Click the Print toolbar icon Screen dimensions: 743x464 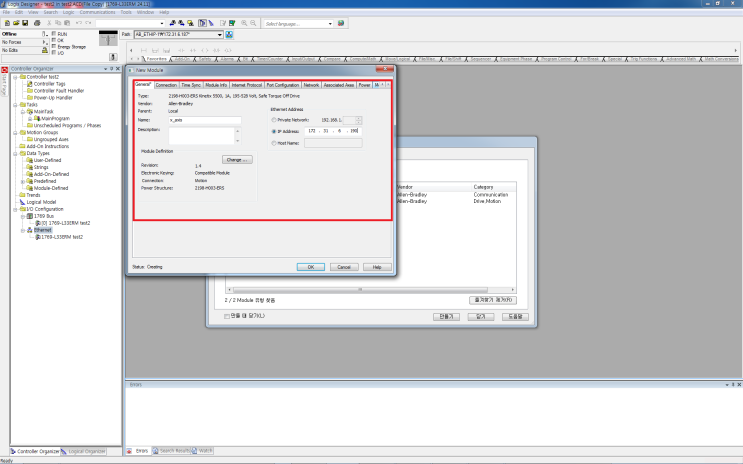(37, 23)
